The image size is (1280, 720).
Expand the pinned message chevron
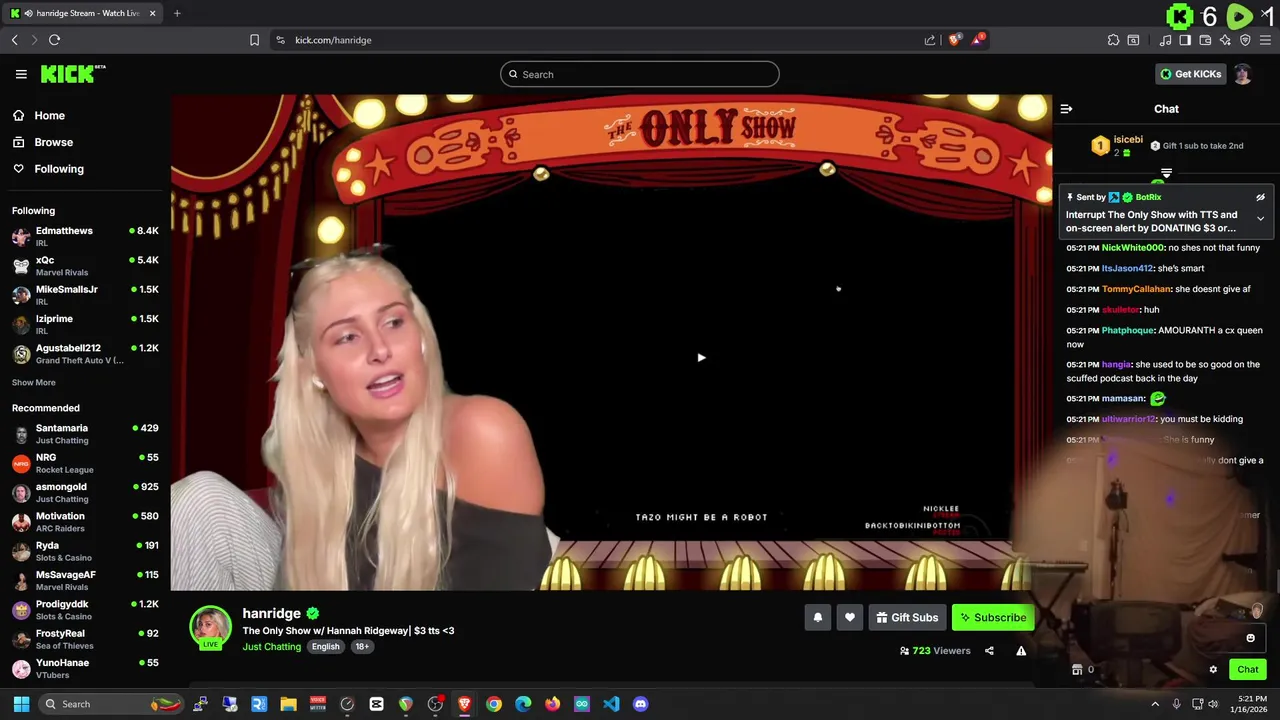pyautogui.click(x=1260, y=218)
